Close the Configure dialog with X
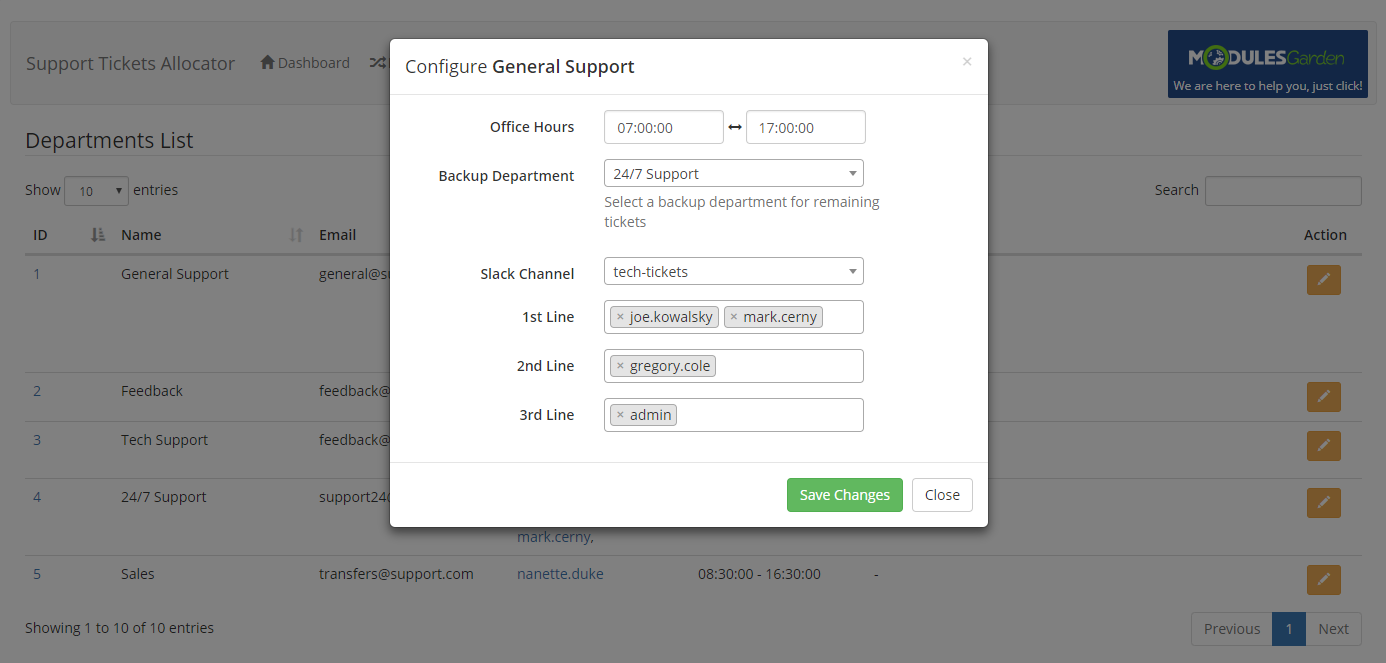Screen dimensions: 1386x663 click(967, 62)
